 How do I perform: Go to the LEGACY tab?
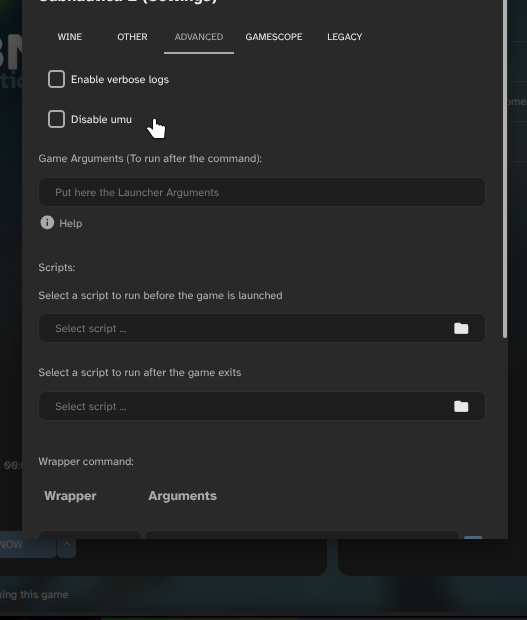344,37
